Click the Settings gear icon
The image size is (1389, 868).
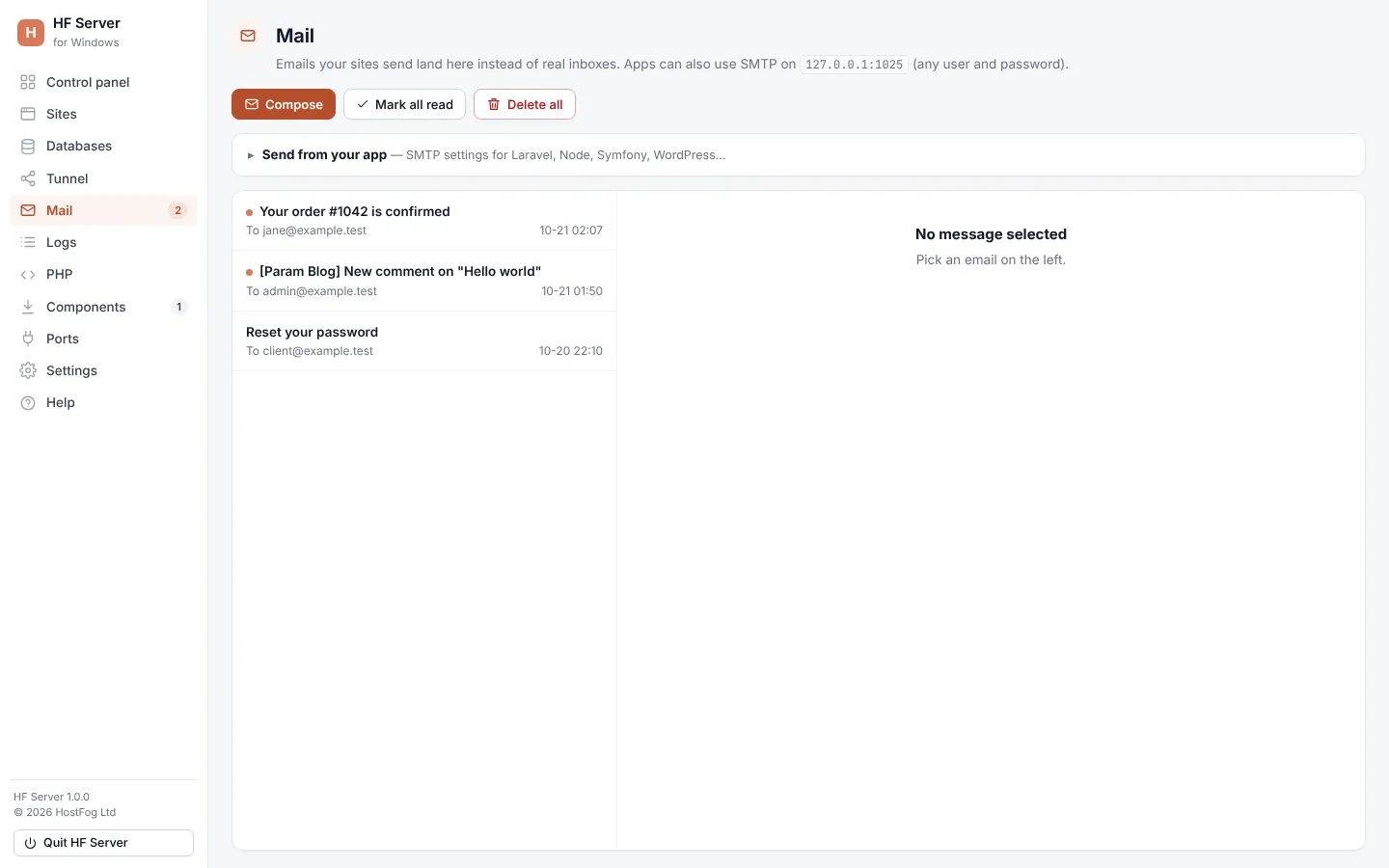(28, 370)
